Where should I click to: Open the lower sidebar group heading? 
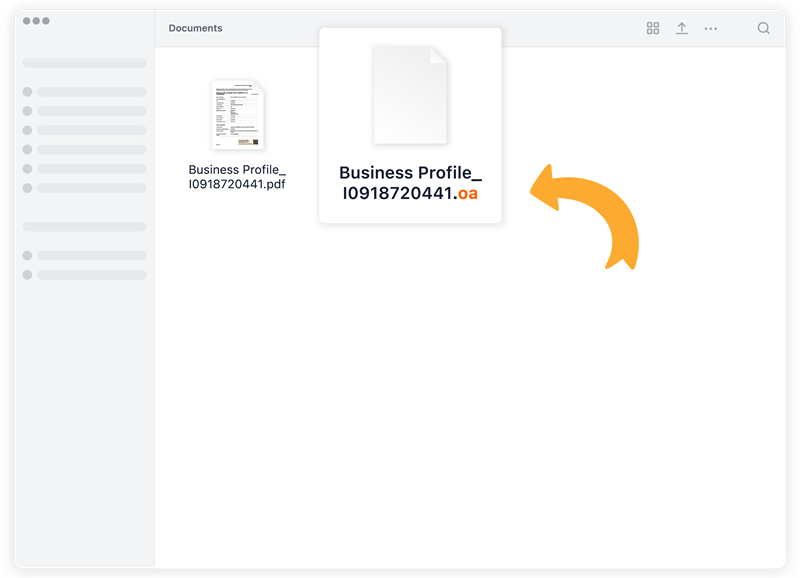(85, 224)
